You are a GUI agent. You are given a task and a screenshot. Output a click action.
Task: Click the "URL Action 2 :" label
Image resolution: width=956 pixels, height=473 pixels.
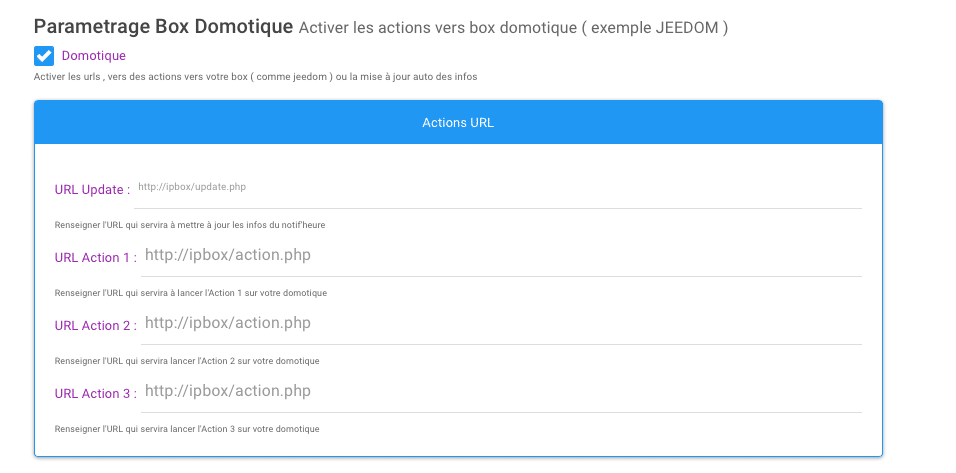coord(96,326)
